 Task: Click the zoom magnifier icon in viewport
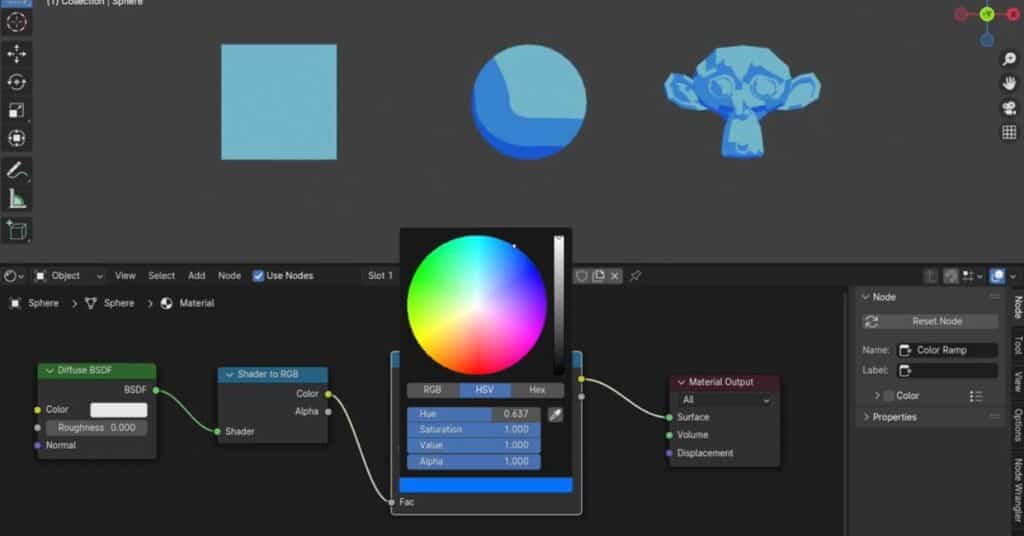[x=1009, y=60]
